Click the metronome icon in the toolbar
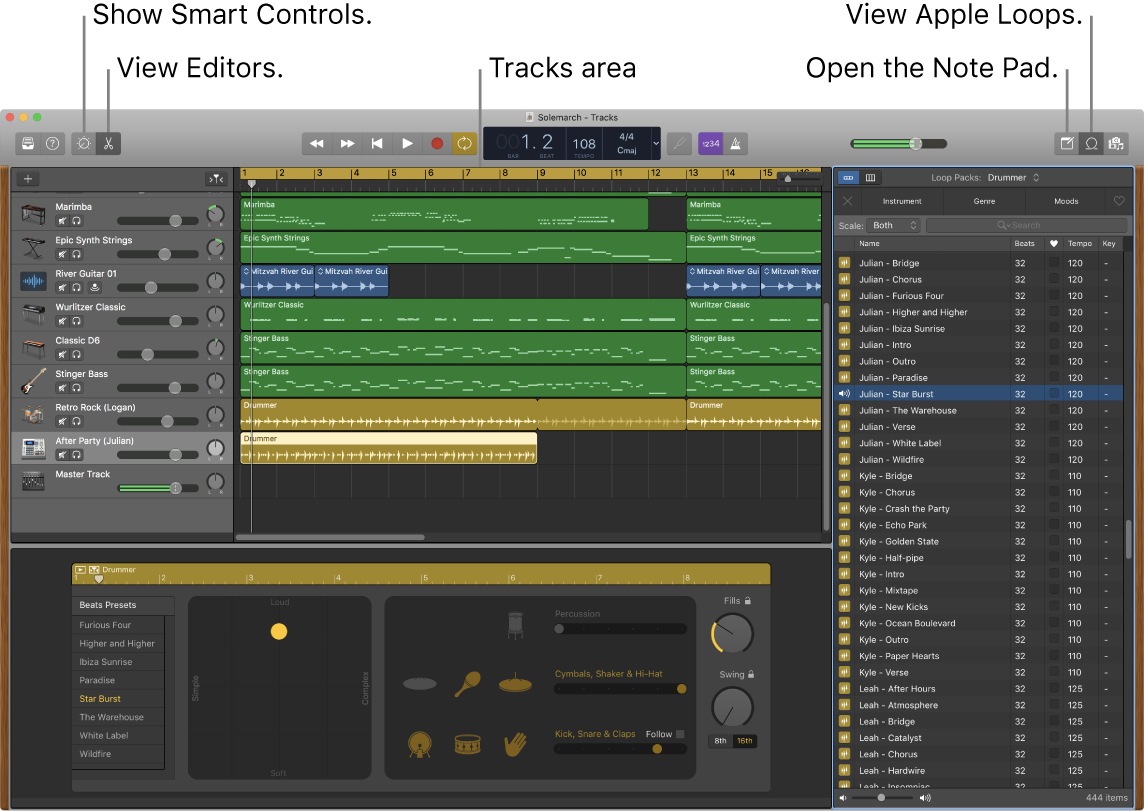The width and height of the screenshot is (1144, 811). 735,143
